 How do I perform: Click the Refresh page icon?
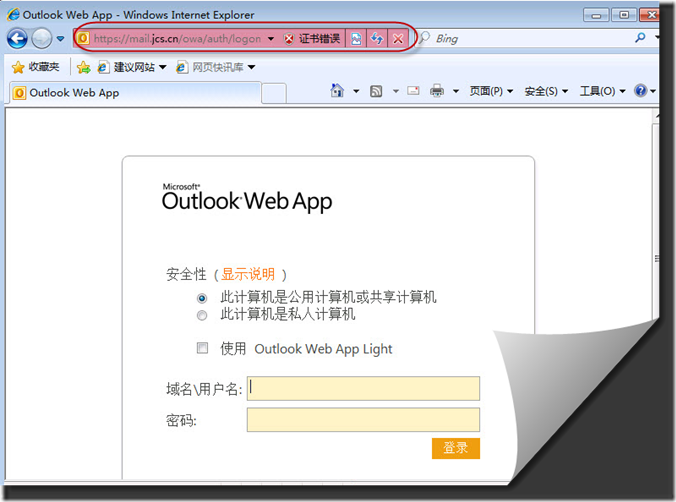[377, 39]
